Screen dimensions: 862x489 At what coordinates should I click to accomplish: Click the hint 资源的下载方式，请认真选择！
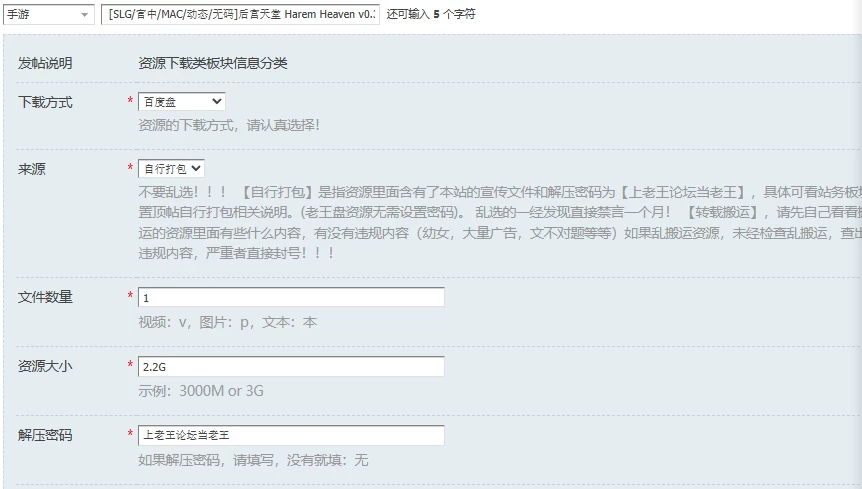229,125
